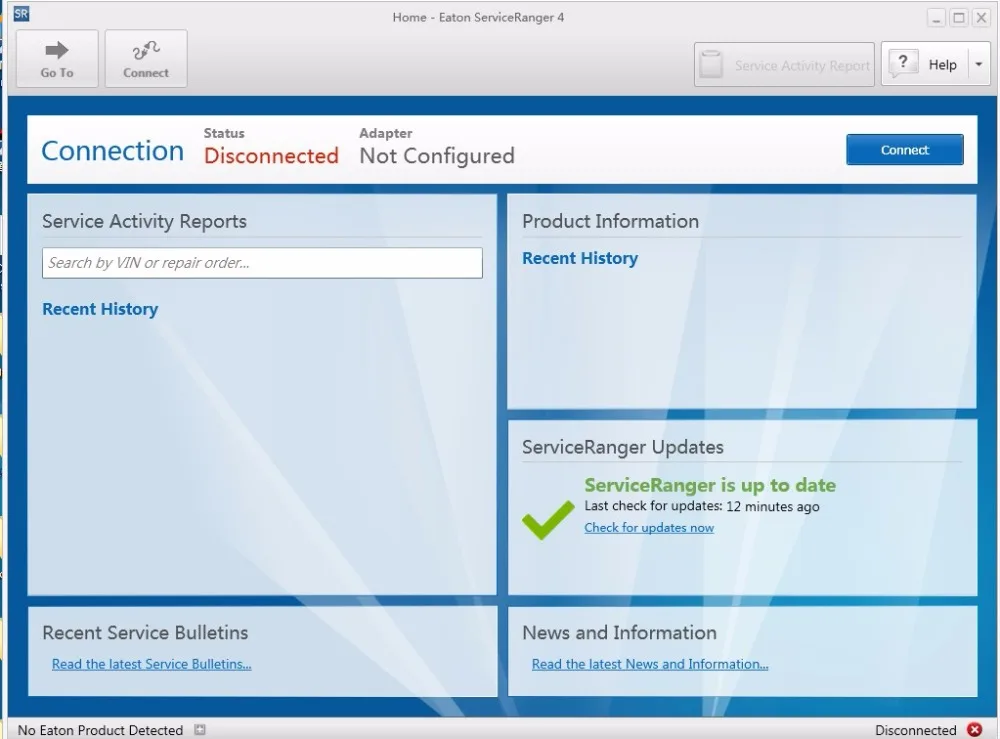The width and height of the screenshot is (1000, 739).
Task: Open the Help question mark button
Action: [x=925, y=64]
